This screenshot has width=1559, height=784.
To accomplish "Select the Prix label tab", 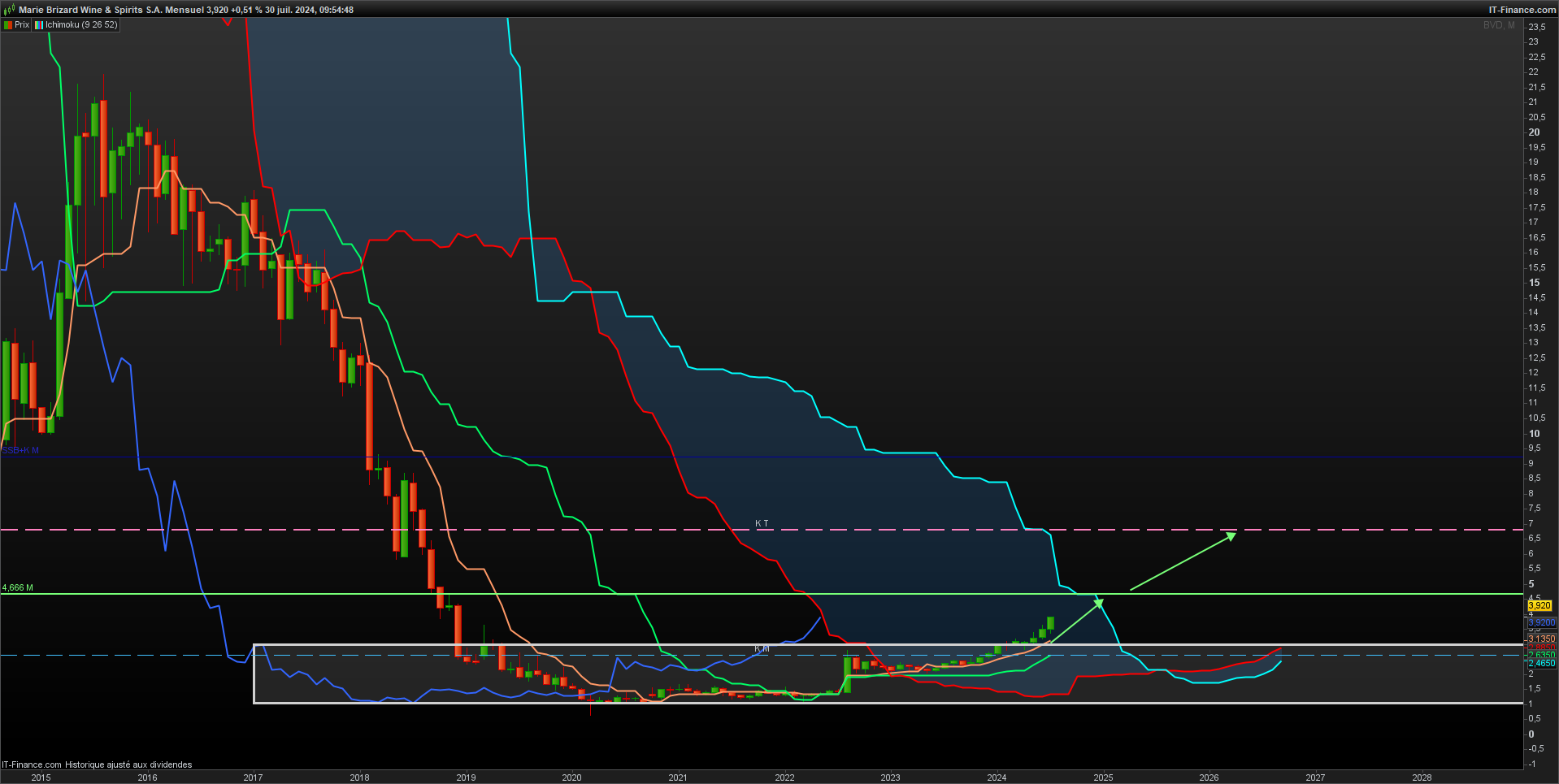I will coord(22,25).
